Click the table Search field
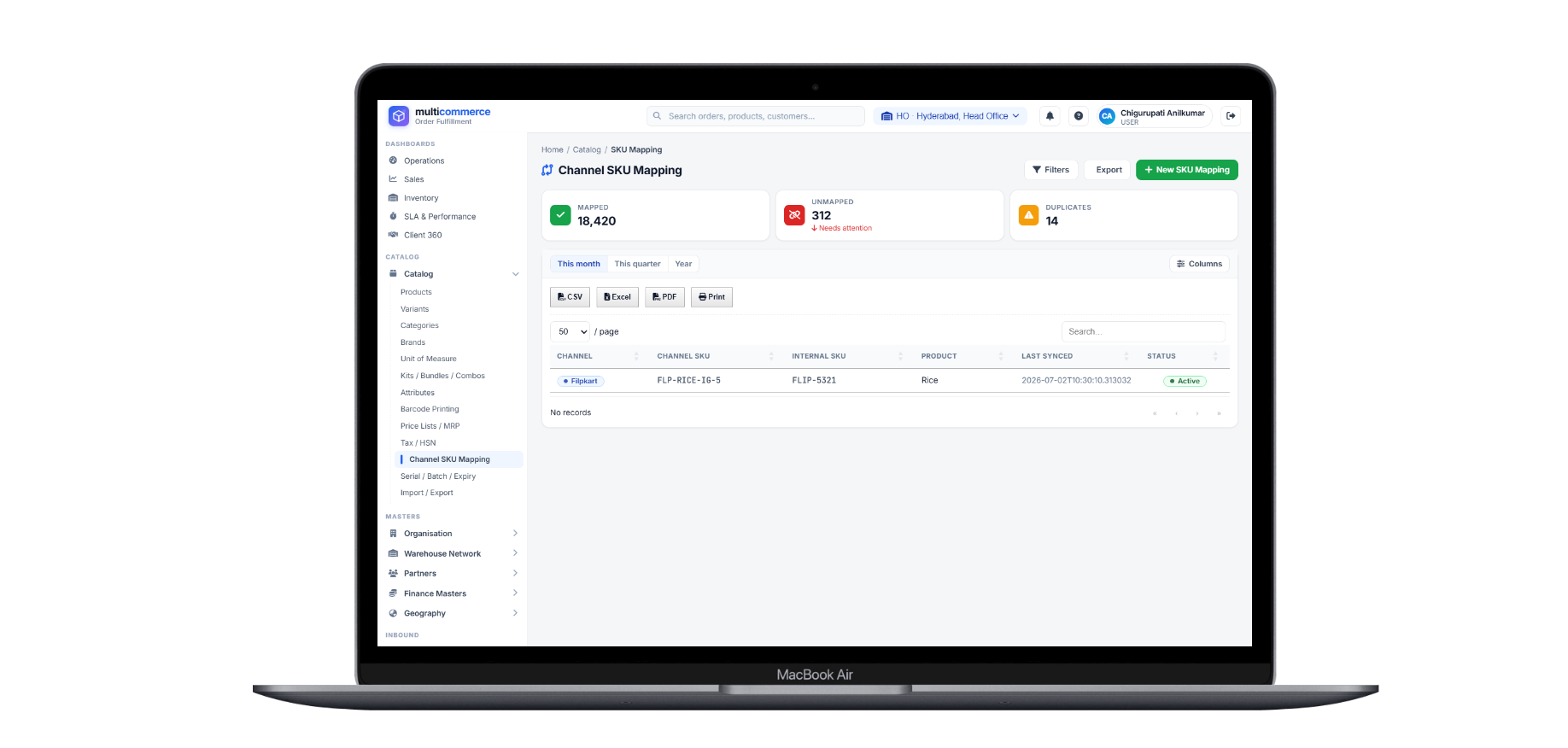 tap(1144, 331)
